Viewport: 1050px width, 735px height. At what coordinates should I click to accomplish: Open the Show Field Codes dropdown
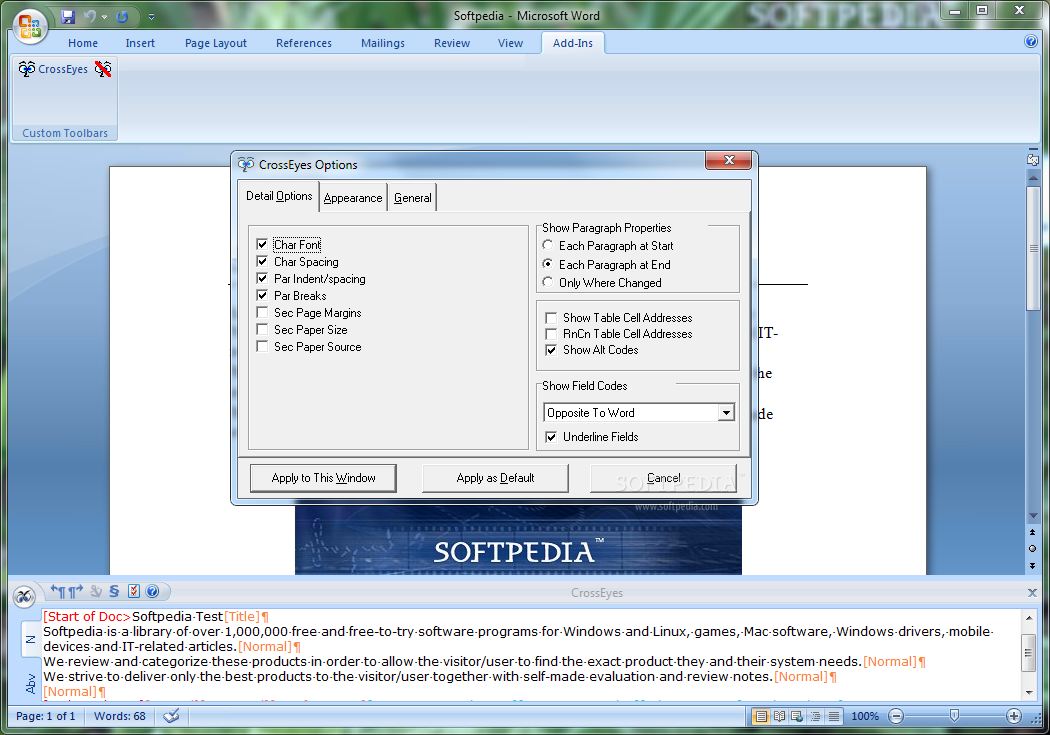pyautogui.click(x=726, y=412)
